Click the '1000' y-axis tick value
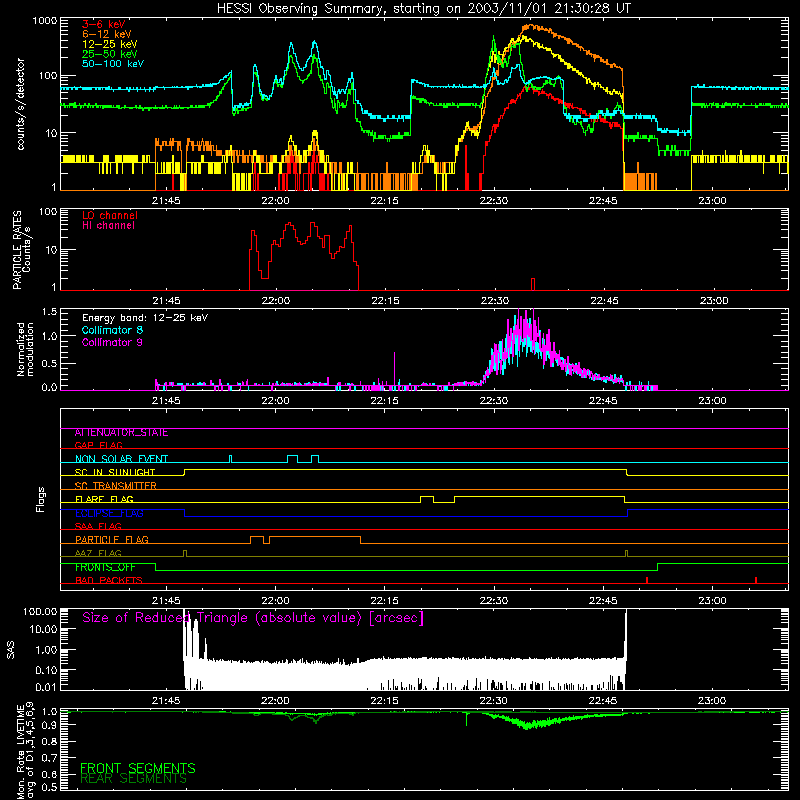The image size is (800, 800). tap(44, 21)
